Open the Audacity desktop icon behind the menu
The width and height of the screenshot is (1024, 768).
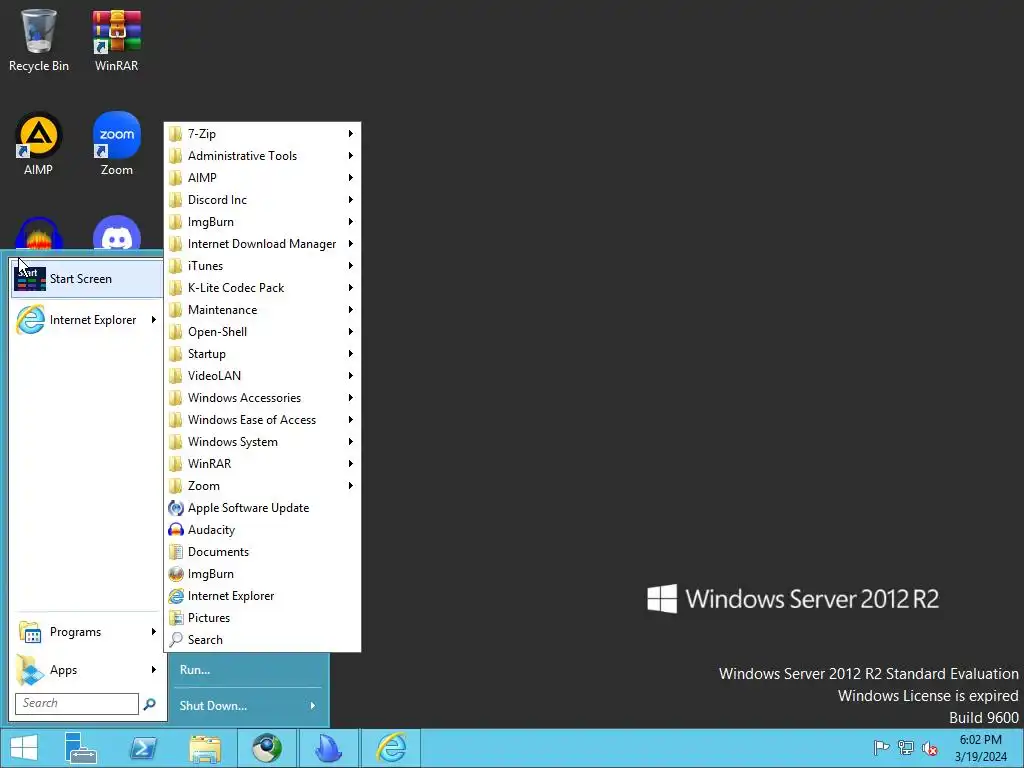39,234
